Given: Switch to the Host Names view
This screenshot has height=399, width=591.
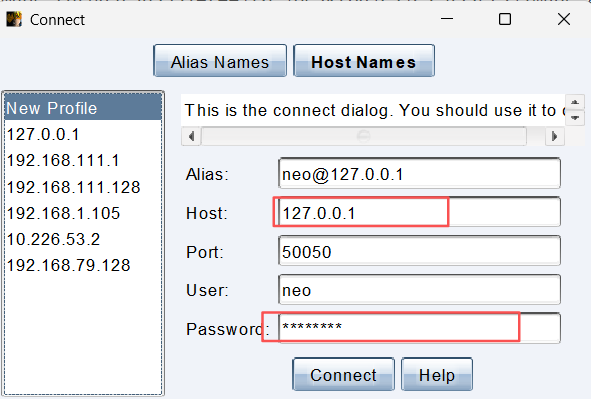Looking at the screenshot, I should [364, 61].
